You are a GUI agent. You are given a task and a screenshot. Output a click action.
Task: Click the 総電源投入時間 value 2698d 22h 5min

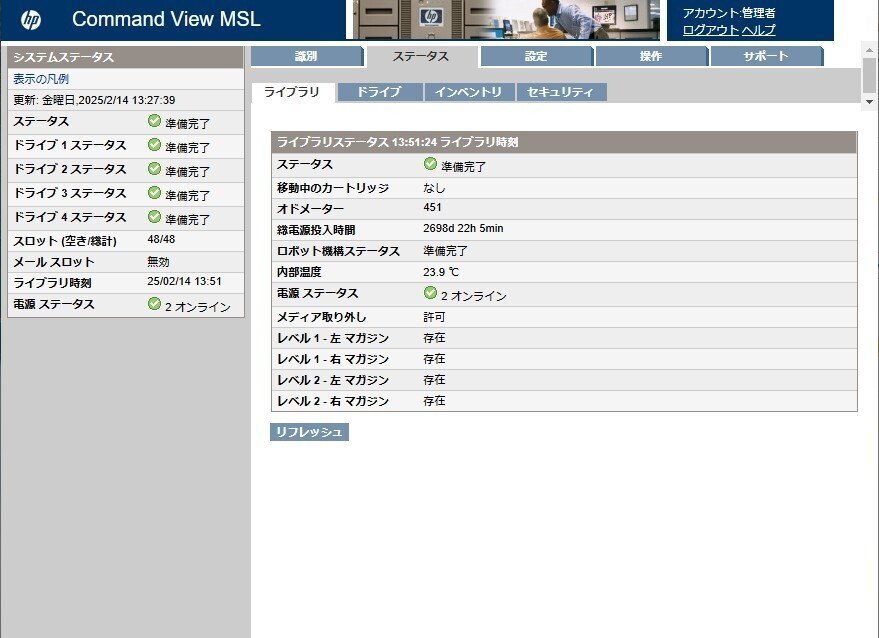[463, 229]
